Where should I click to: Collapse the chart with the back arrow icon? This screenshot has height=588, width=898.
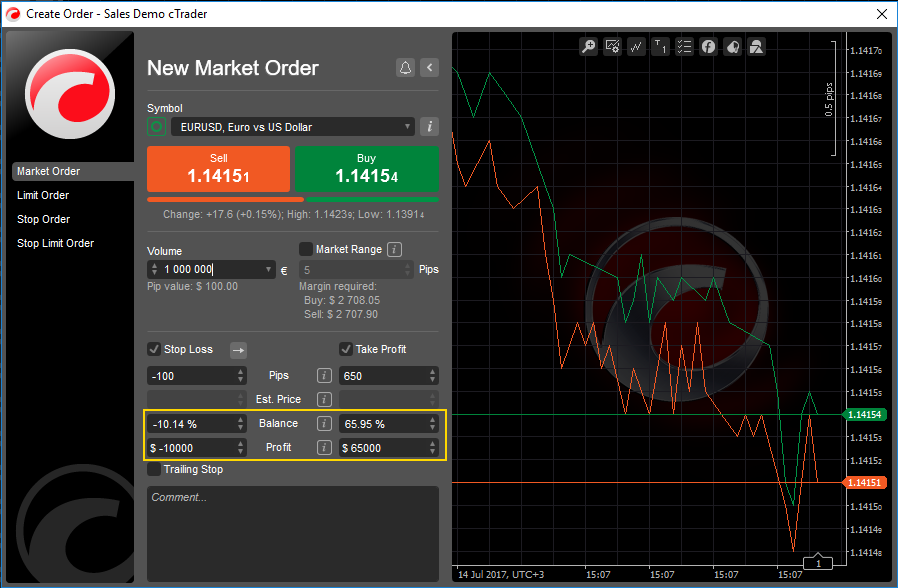(430, 68)
